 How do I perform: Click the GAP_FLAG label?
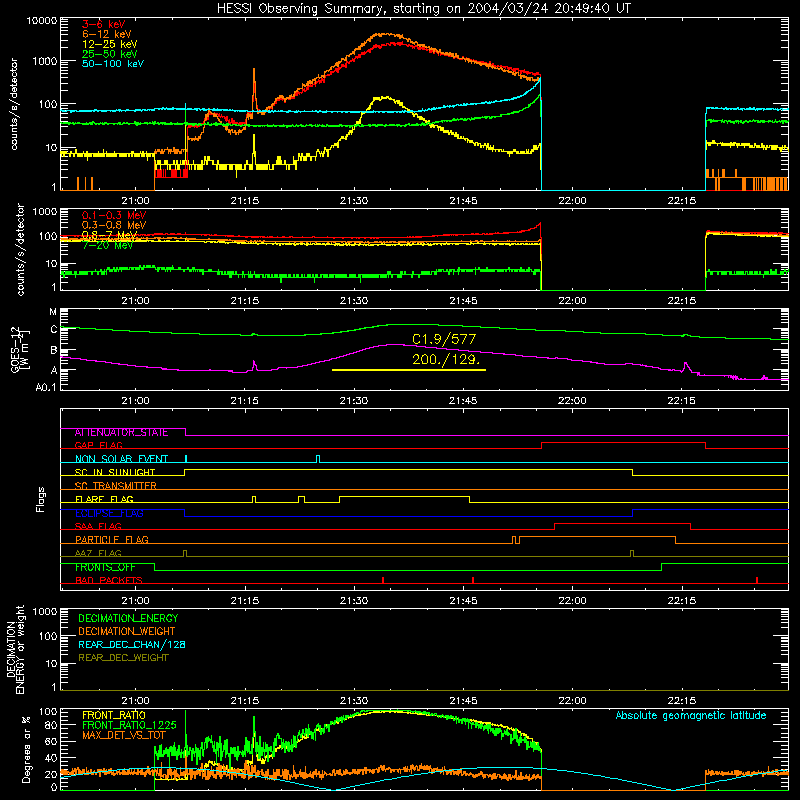98,445
